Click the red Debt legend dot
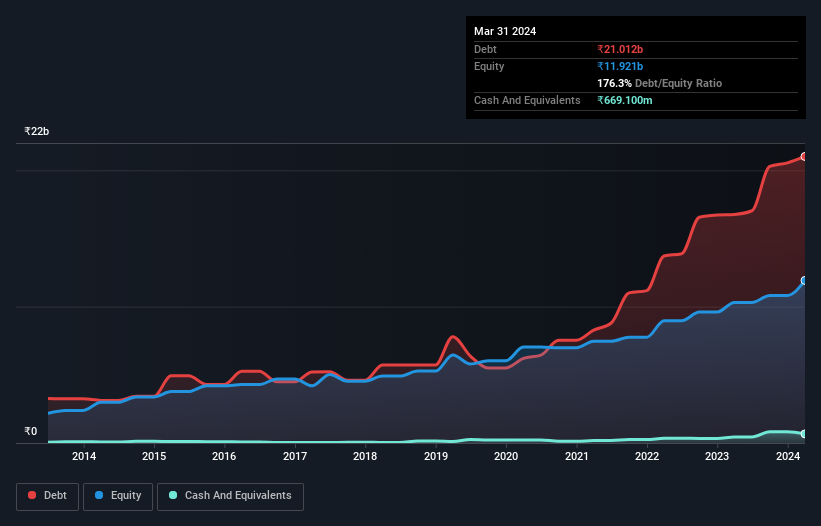Screen dimensions: 821x526 click(x=32, y=495)
